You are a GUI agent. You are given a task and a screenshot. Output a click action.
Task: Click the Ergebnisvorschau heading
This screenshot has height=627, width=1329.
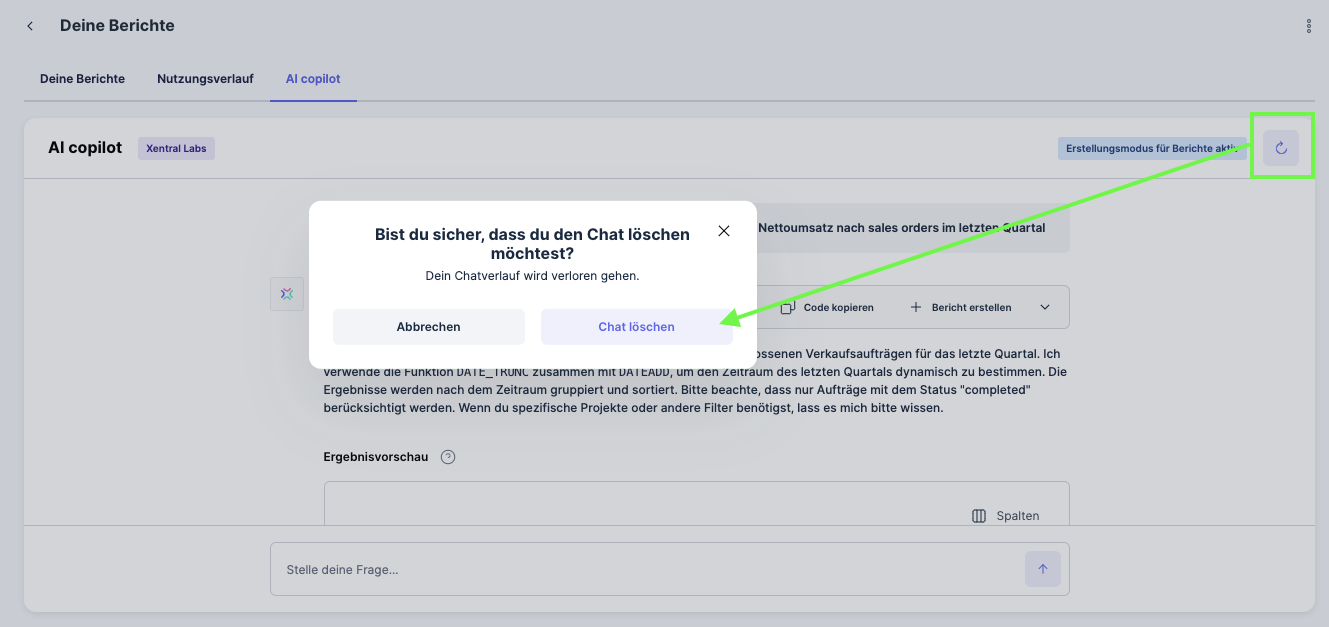pos(376,457)
